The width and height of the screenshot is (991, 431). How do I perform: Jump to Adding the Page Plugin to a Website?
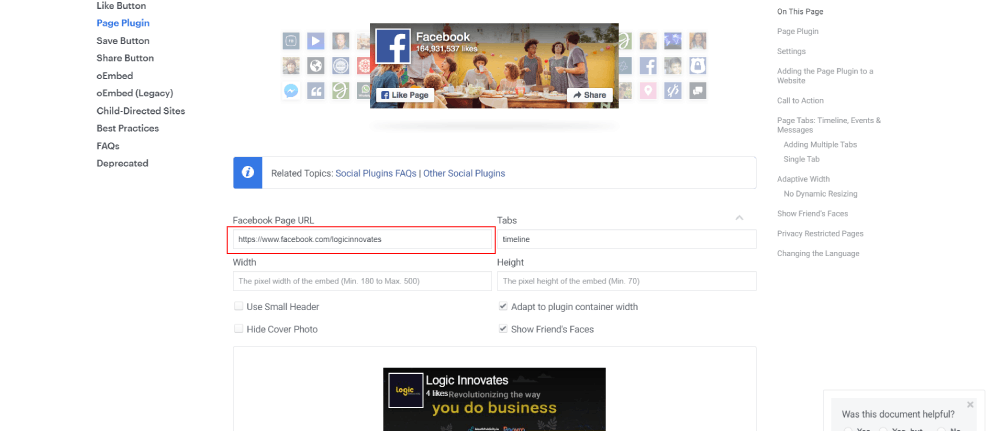coord(825,76)
